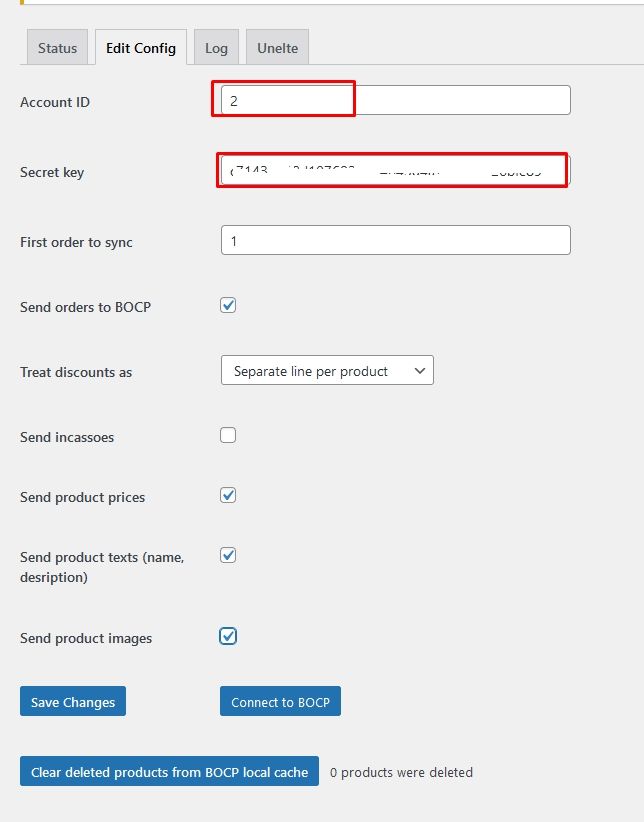644x822 pixels.
Task: Uncheck Send orders to BOCP checkbox
Action: click(228, 305)
